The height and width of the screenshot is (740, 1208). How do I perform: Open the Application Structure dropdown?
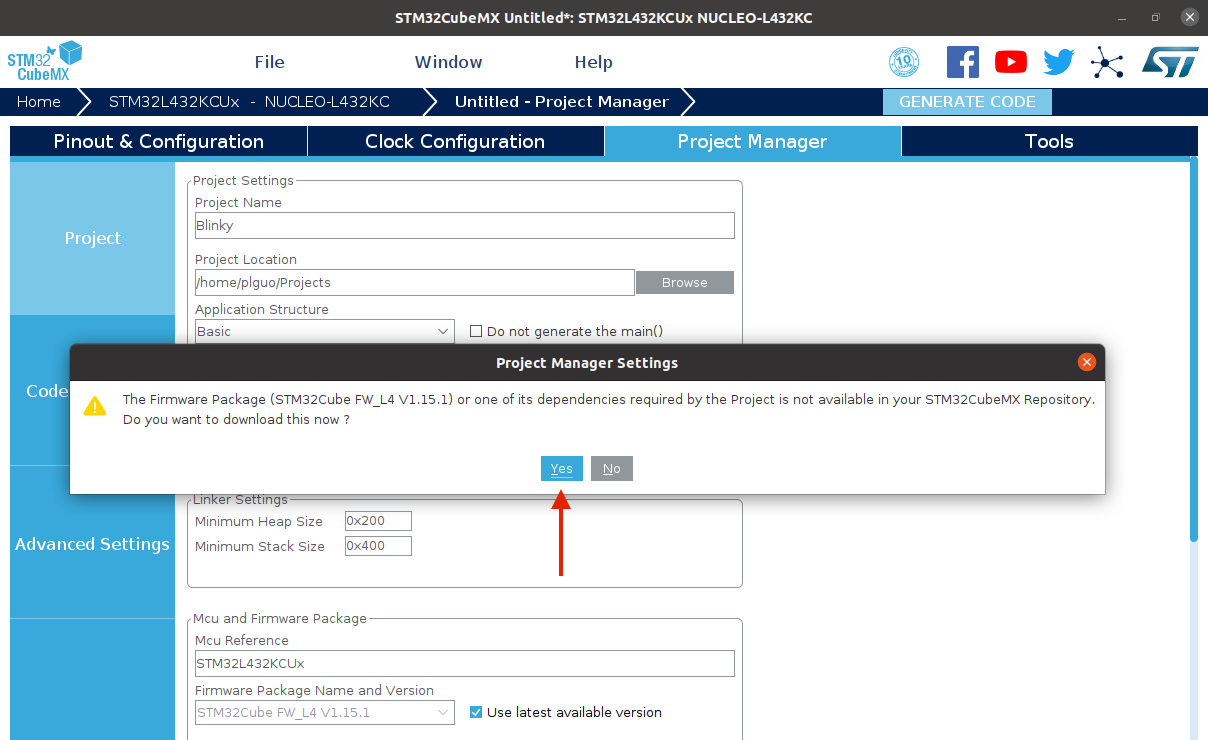click(x=441, y=331)
